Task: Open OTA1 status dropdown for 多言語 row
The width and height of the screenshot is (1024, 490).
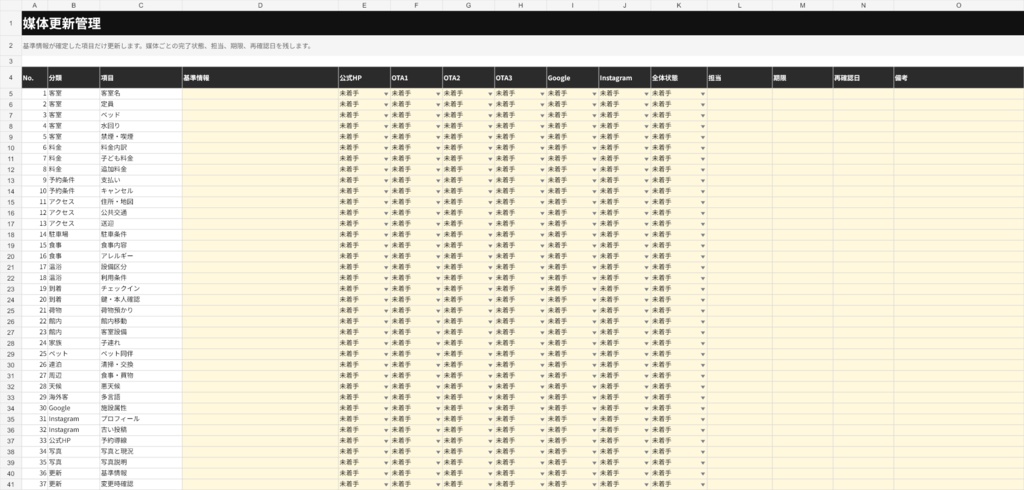Action: [x=438, y=397]
